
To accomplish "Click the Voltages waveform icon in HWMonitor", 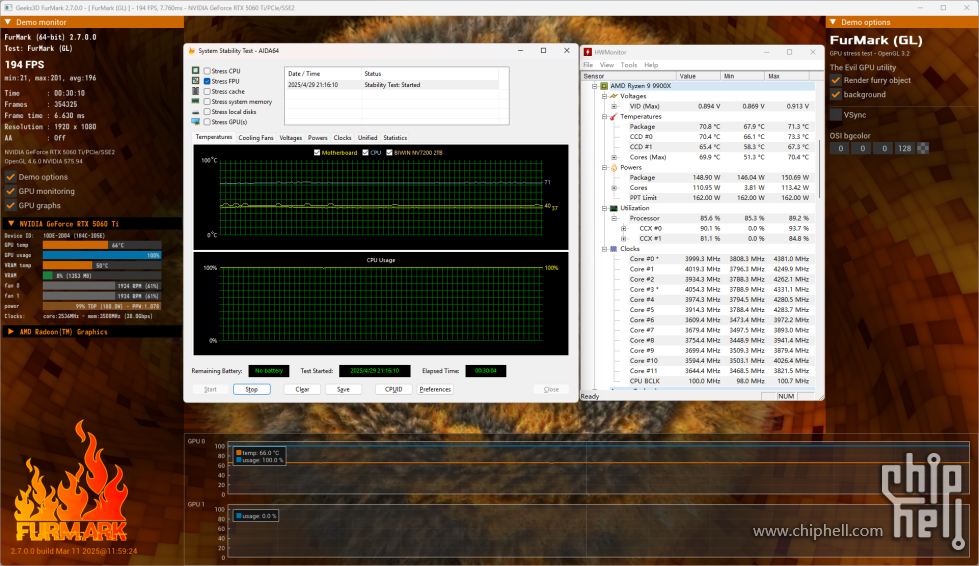I will 614,96.
